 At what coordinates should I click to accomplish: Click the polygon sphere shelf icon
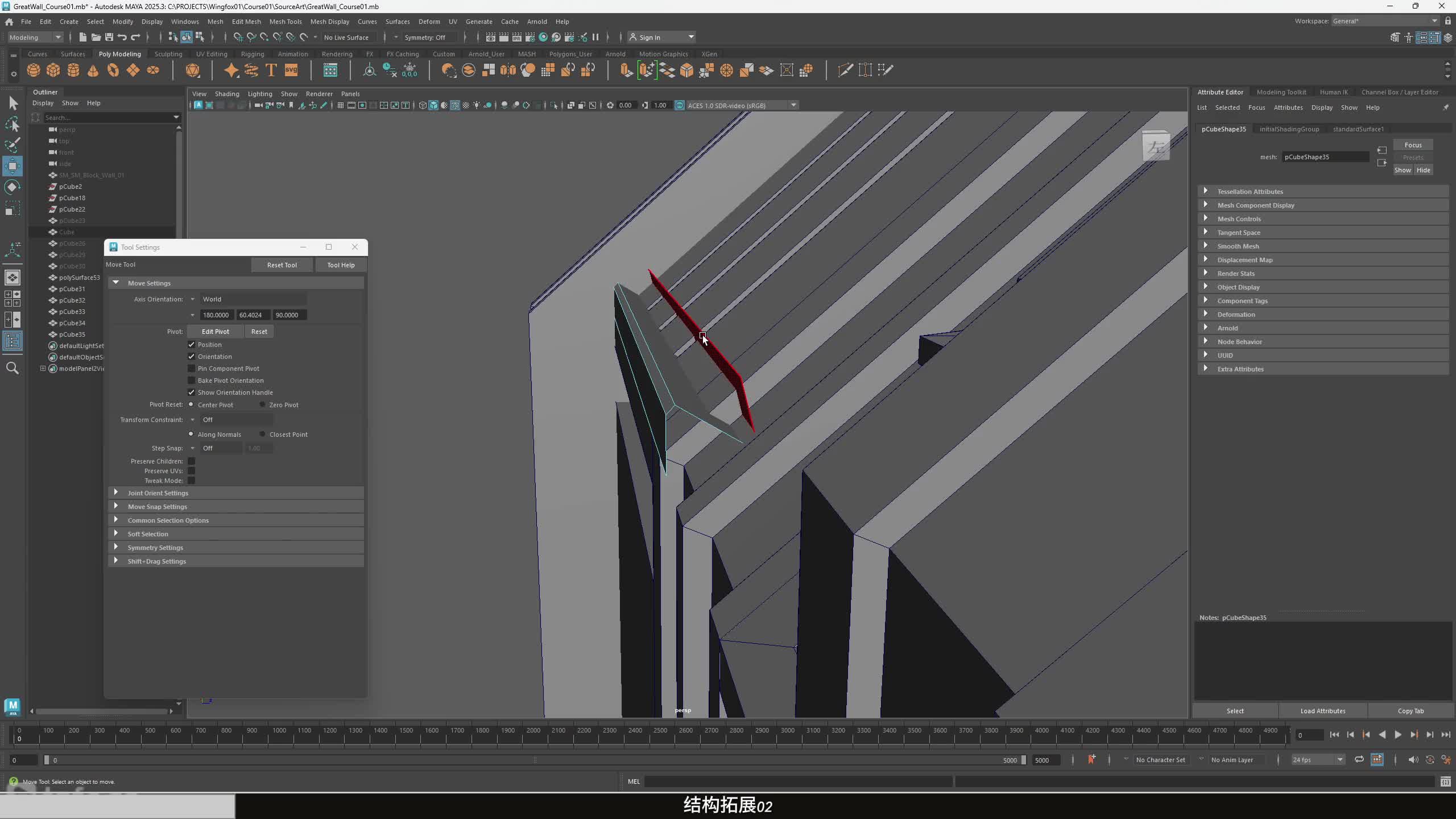pos(34,70)
